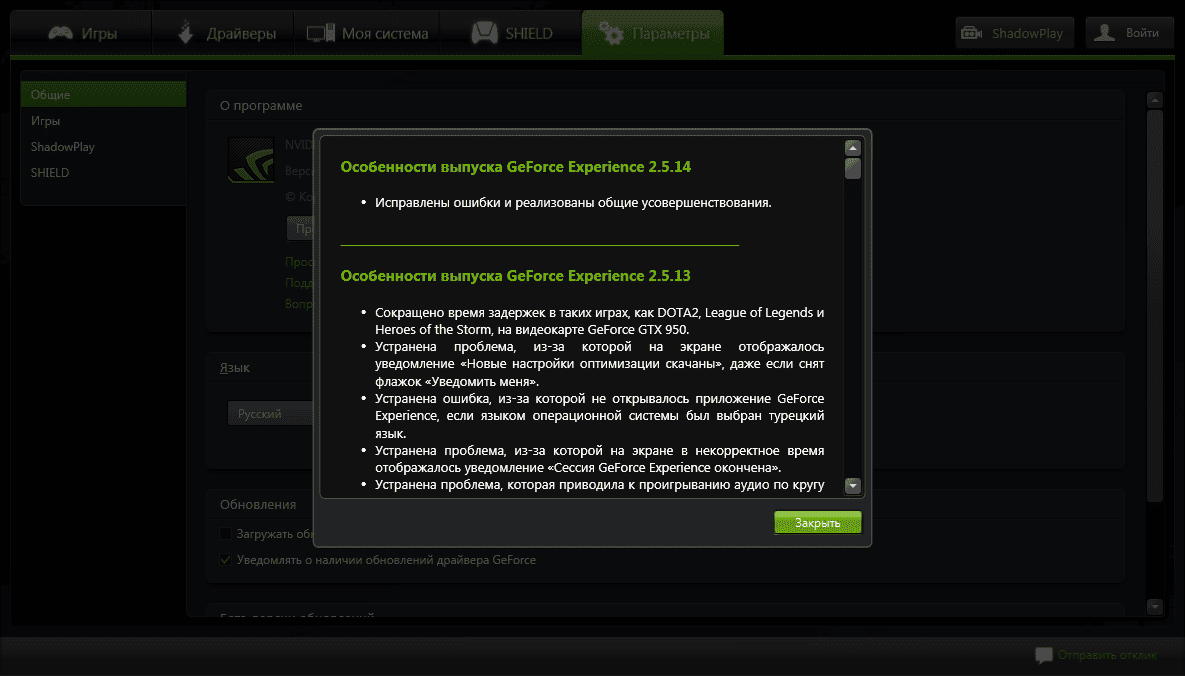Click the gamepad icon on Игры tab
Viewport: 1185px width, 676px height.
[60, 33]
